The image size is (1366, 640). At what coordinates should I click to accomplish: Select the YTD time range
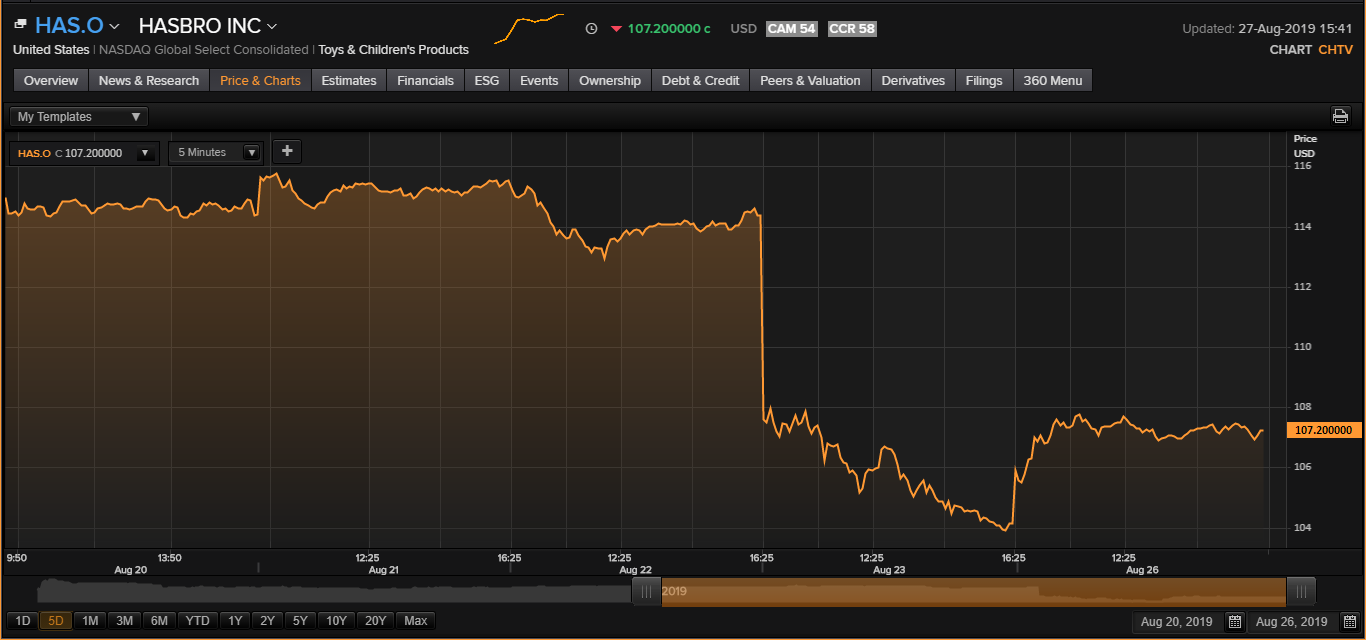[198, 621]
